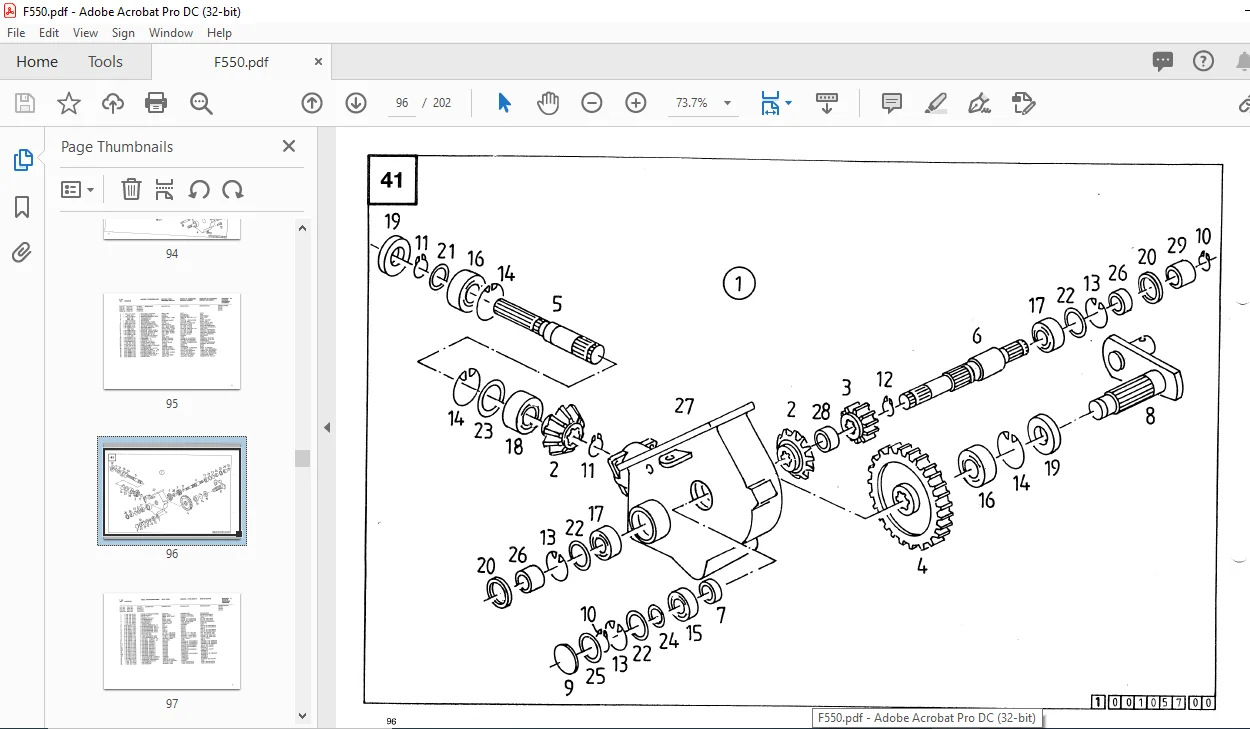Go to previous page arrow
The height and width of the screenshot is (729, 1250).
[x=312, y=103]
